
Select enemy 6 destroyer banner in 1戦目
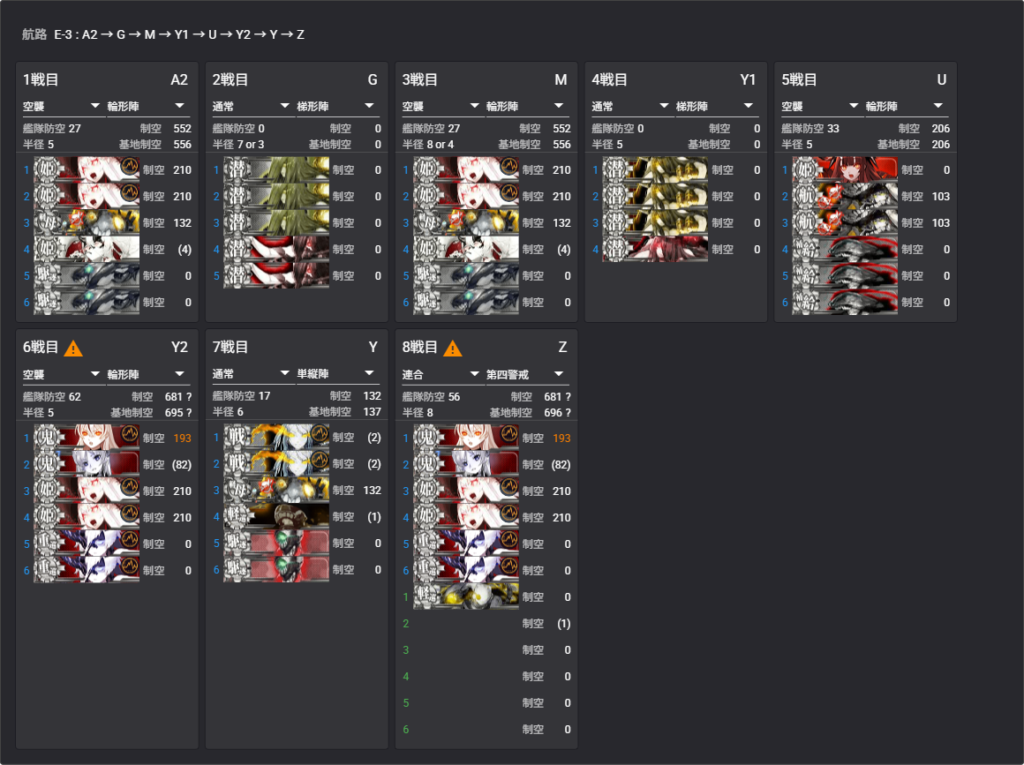coord(87,302)
